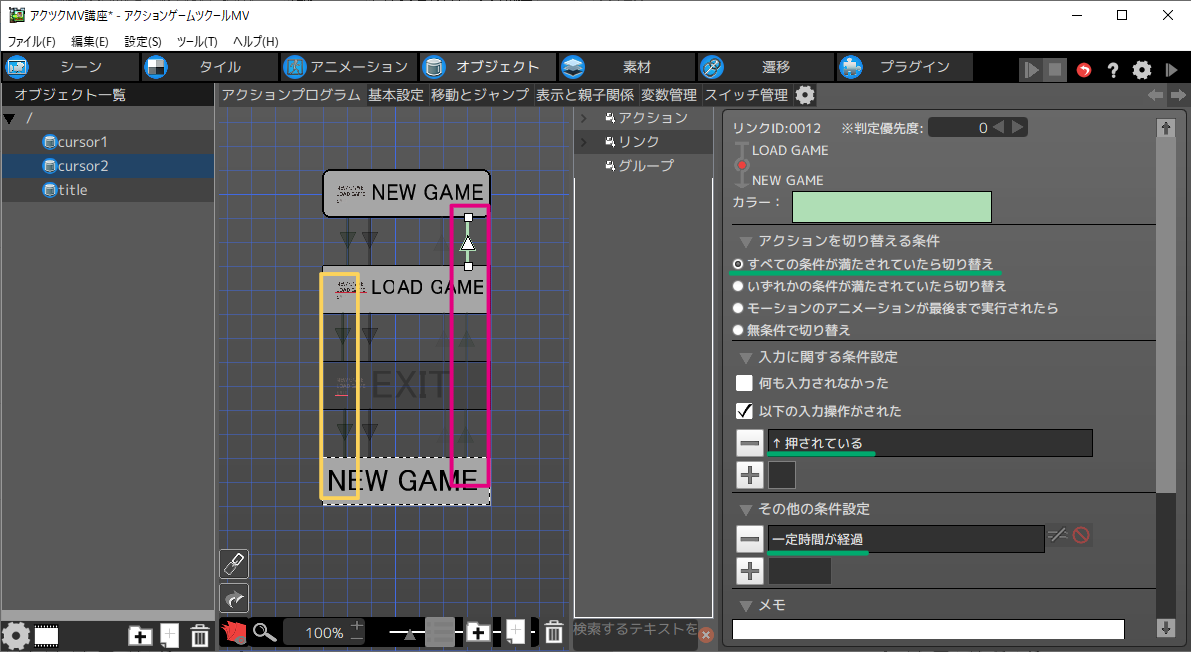Collapse the 入力に関する条件設定 section

tap(745, 357)
